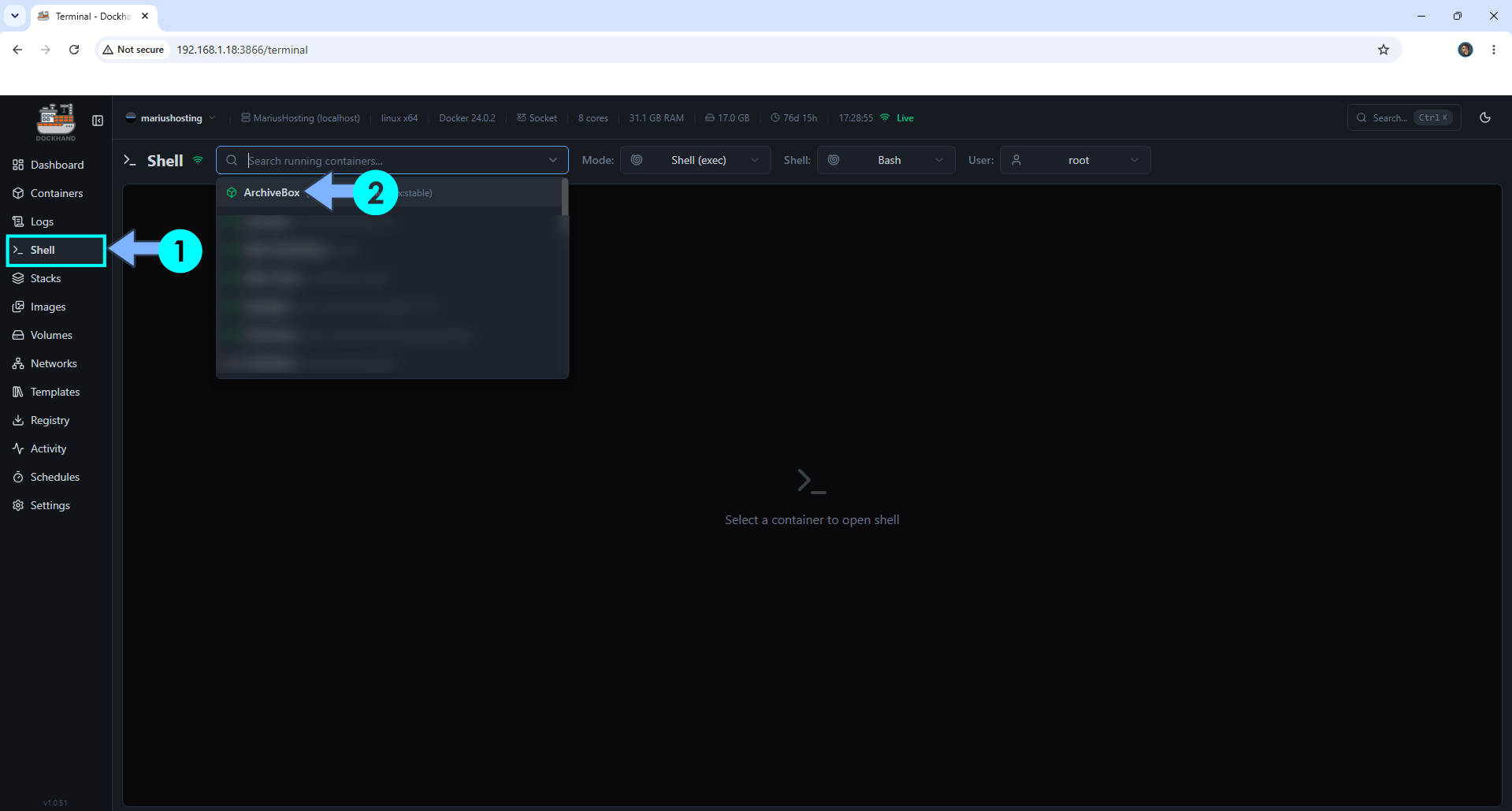Viewport: 1512px width, 811px height.
Task: Click the 31.1 GB RAM label
Action: pos(656,118)
